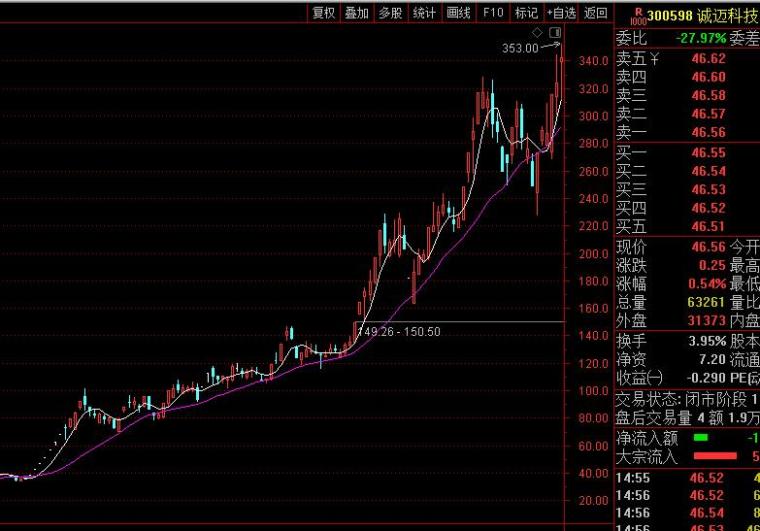Open the 复权 menu
760x531 pixels.
pyautogui.click(x=324, y=13)
